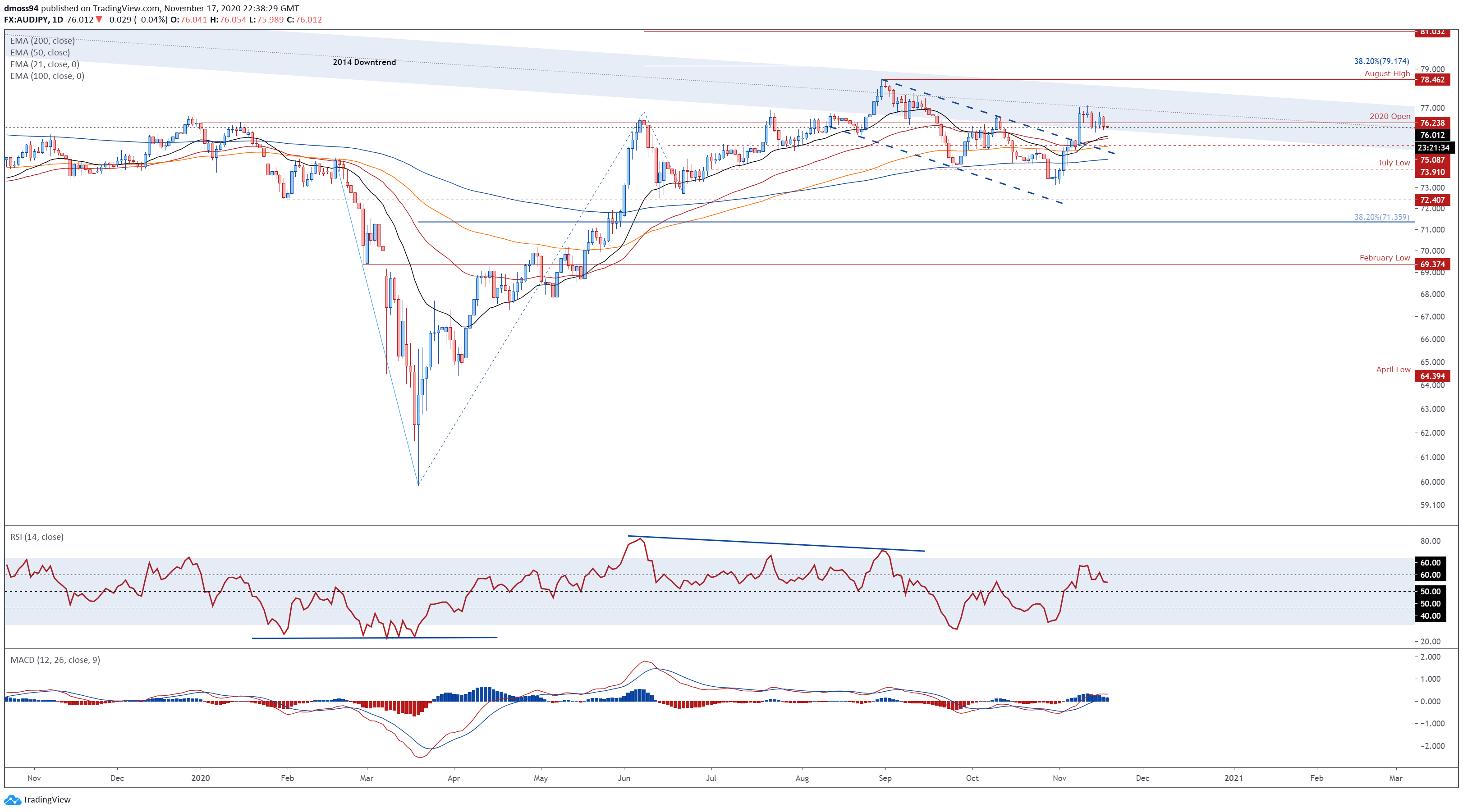Click the 'dmoss94' publisher name

(x=22, y=8)
